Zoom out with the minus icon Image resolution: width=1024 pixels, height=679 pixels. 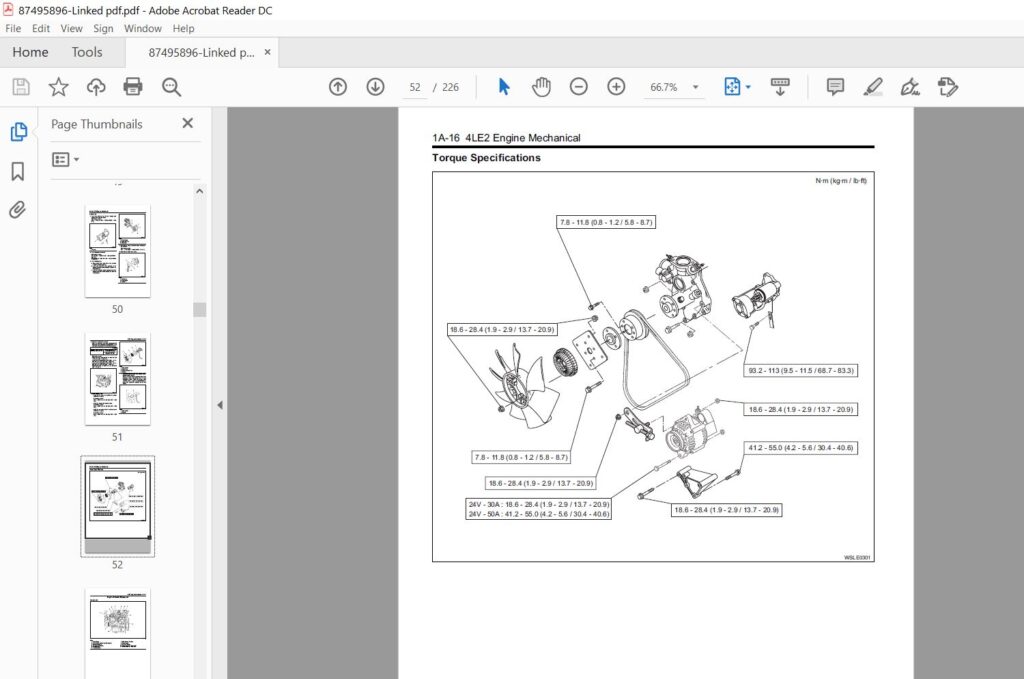579,87
